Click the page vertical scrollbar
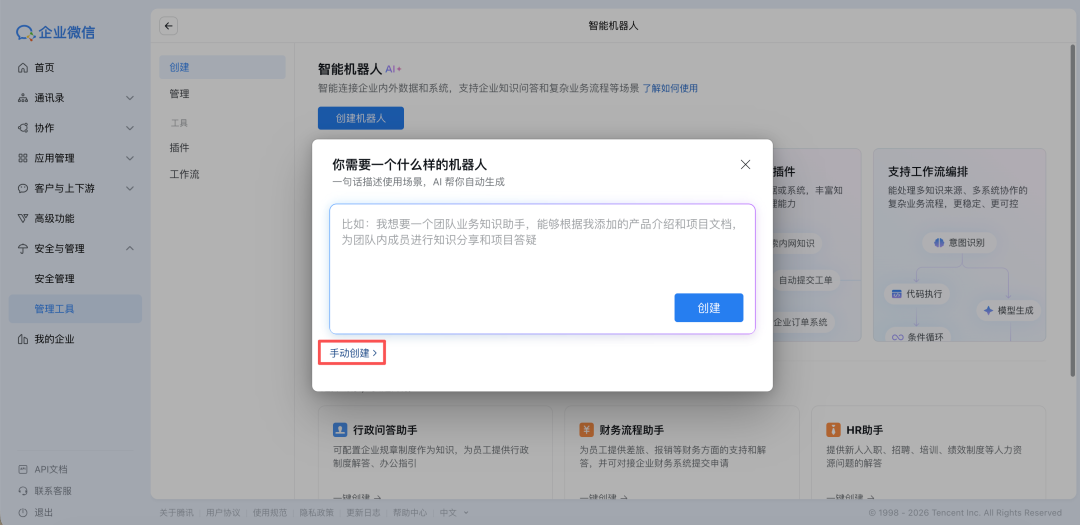The width and height of the screenshot is (1080, 525). tap(1072, 212)
